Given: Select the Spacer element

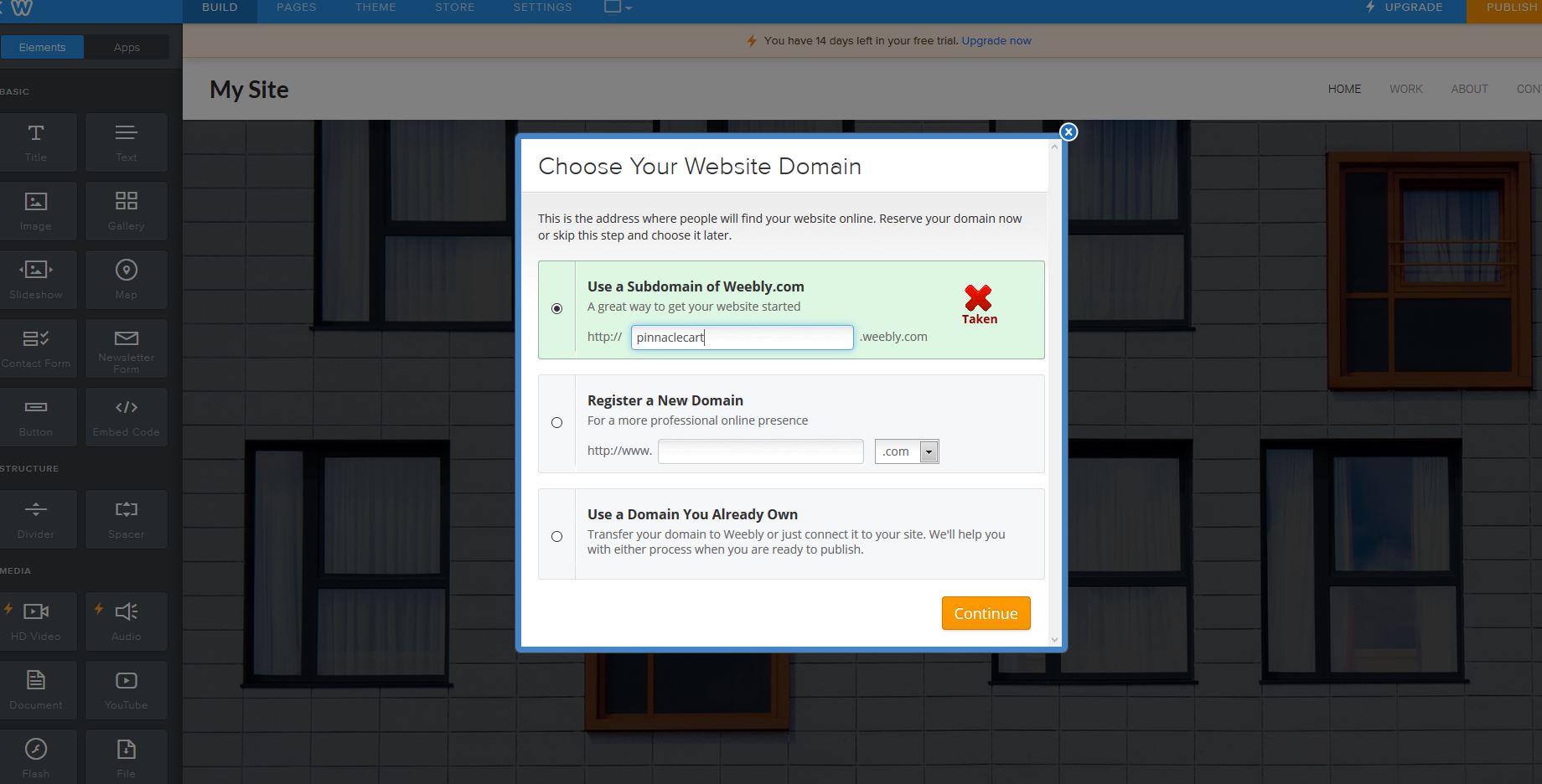Looking at the screenshot, I should 127,519.
